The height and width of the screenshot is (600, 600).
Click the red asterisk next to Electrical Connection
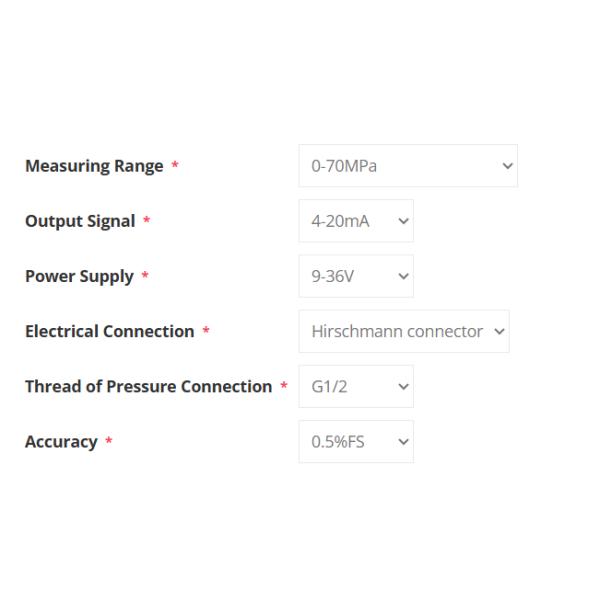point(206,332)
